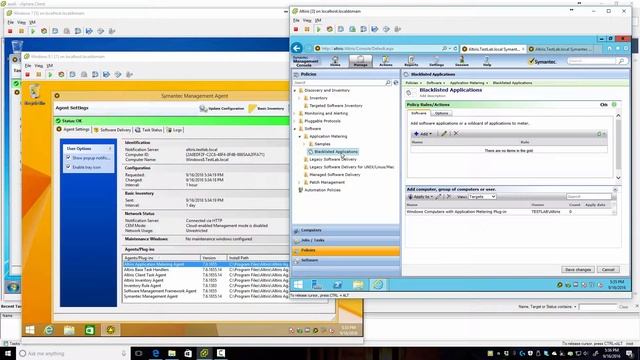640x360 pixels.
Task: Open Apply to dropdown
Action: 420,197
